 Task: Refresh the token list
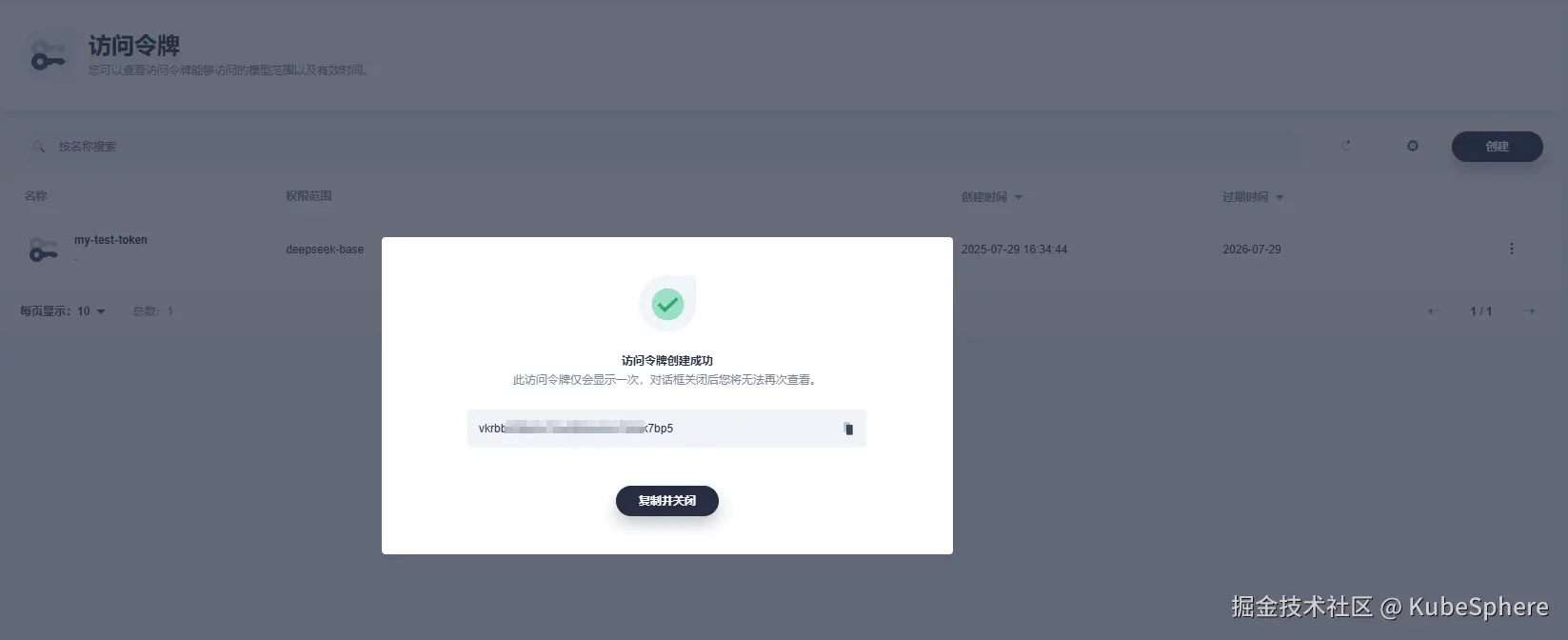[x=1346, y=146]
